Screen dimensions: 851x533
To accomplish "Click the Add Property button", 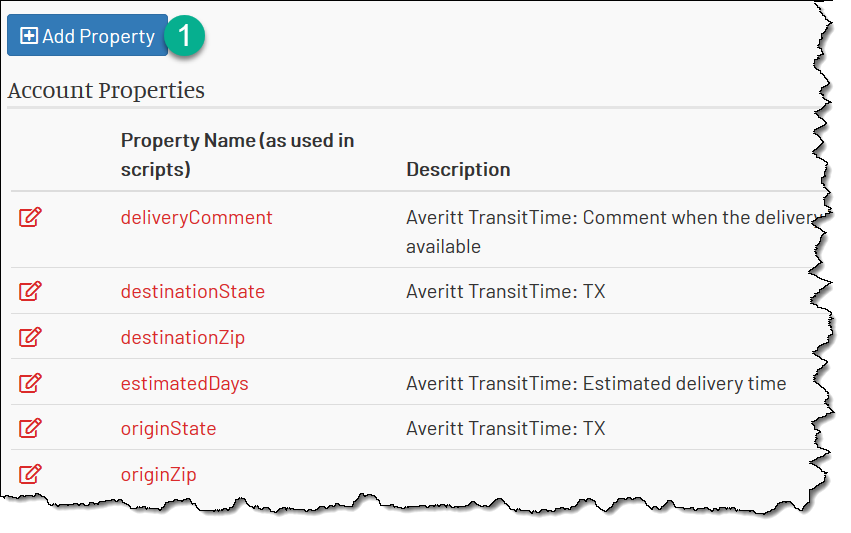I will coord(87,36).
